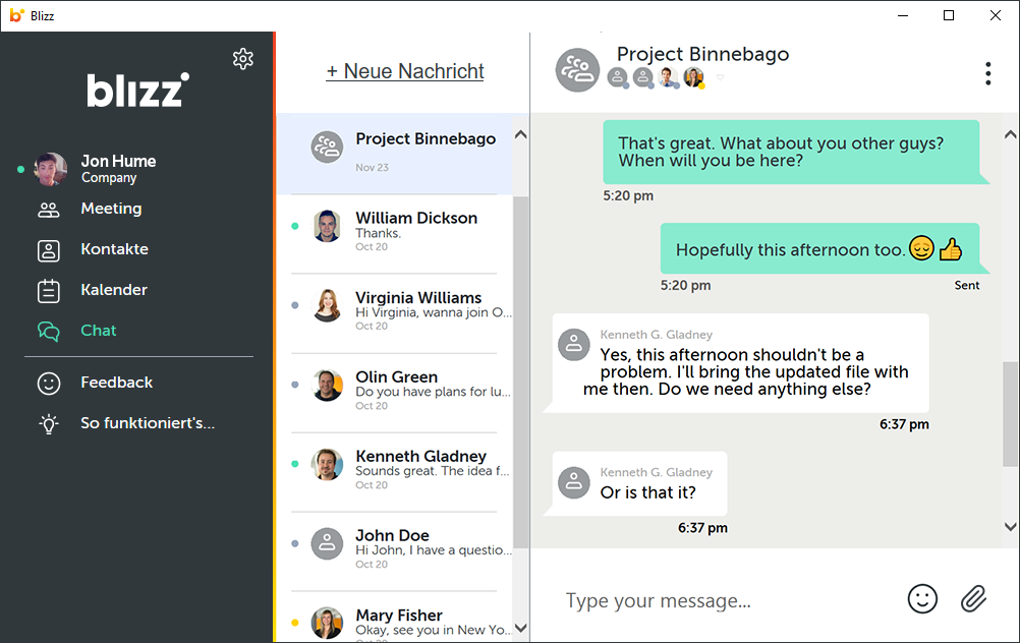The width and height of the screenshot is (1020, 643).
Task: Focus the Type your message field
Action: 720,600
